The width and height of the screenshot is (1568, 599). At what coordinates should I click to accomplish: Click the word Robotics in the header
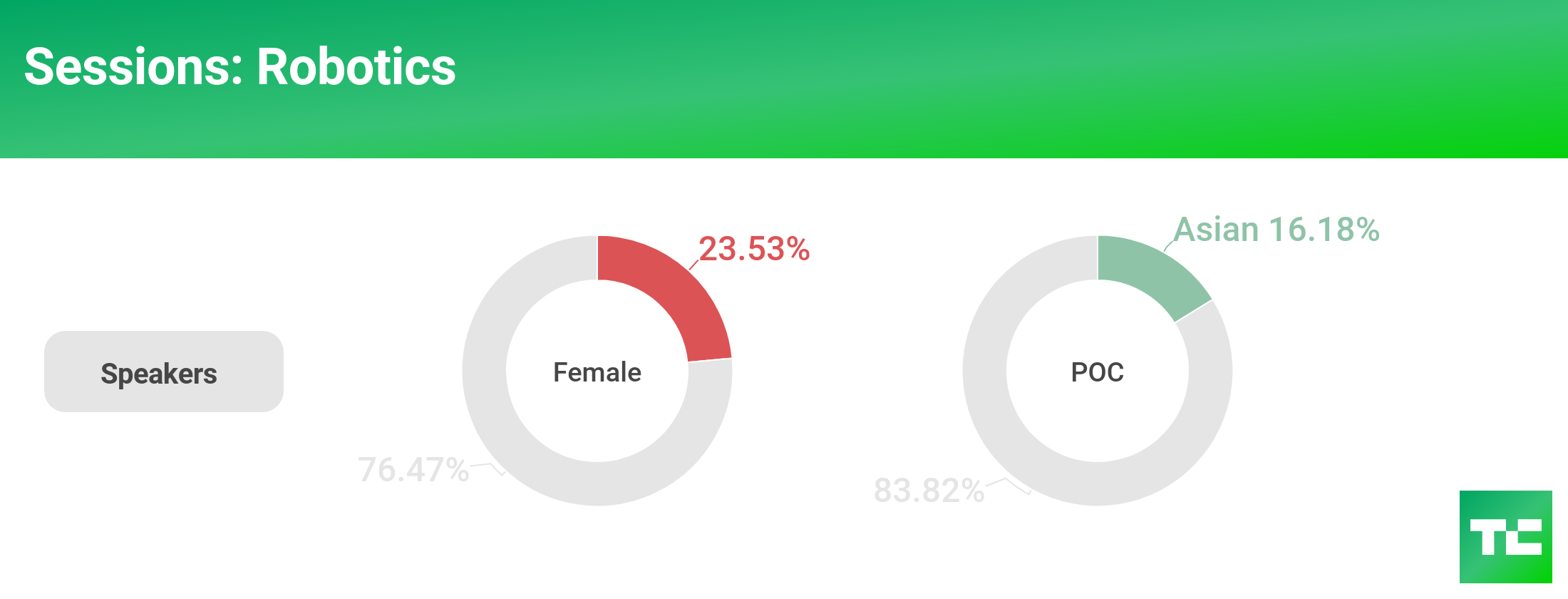click(356, 67)
